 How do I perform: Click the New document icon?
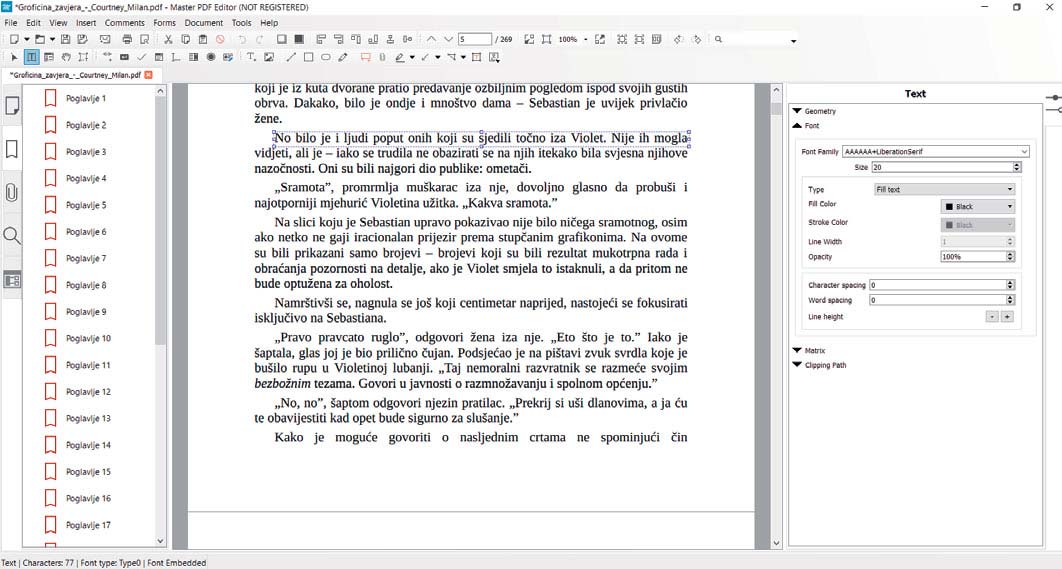pos(14,39)
